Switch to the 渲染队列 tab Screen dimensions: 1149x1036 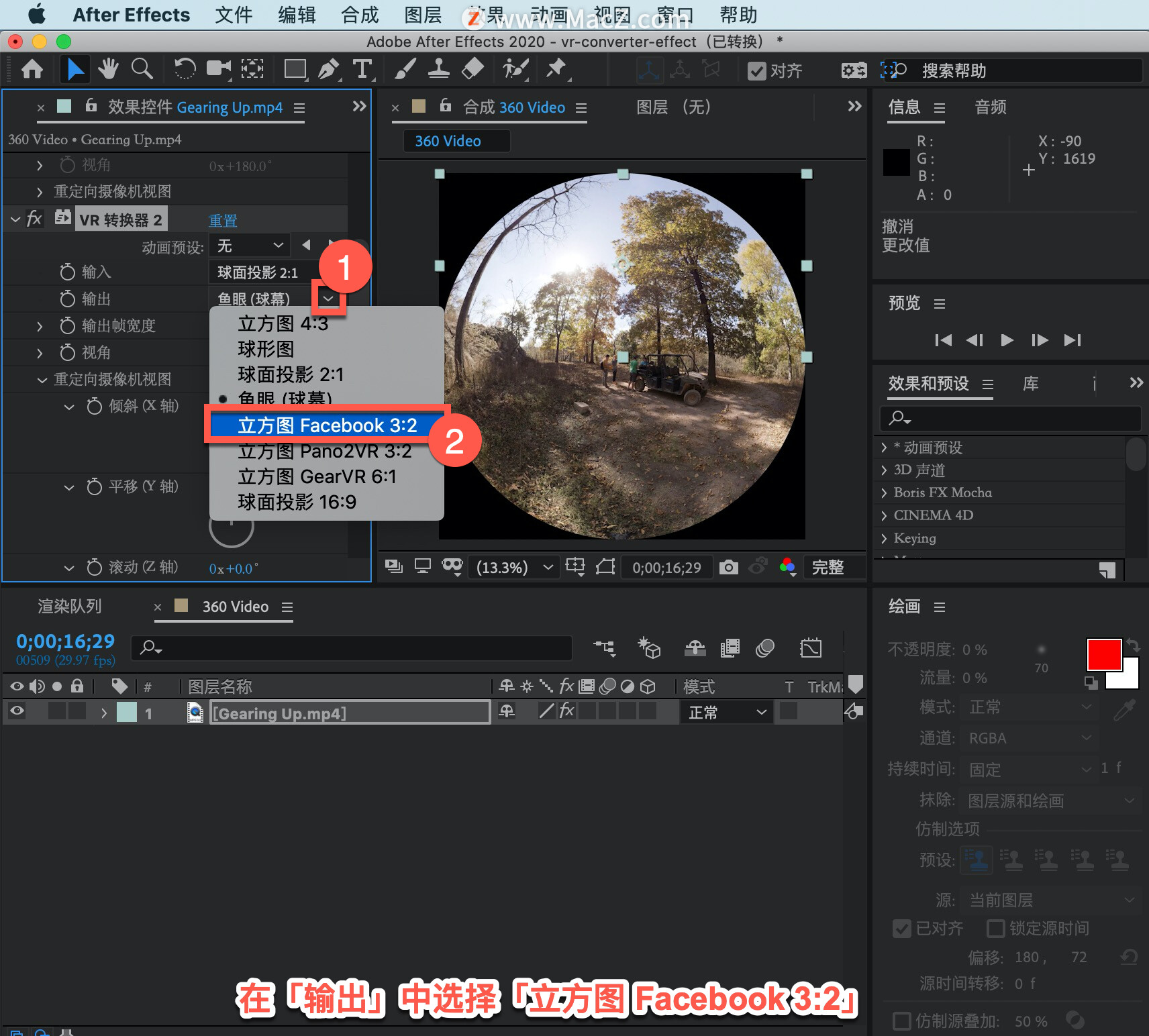point(70,607)
